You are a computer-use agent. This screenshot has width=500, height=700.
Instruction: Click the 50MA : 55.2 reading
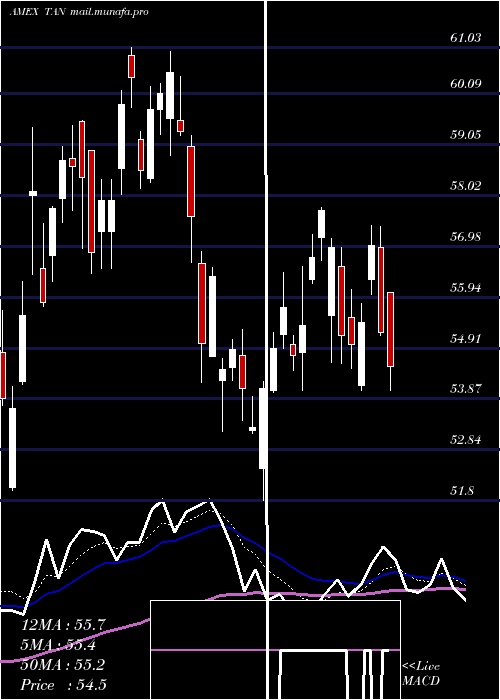click(x=62, y=665)
